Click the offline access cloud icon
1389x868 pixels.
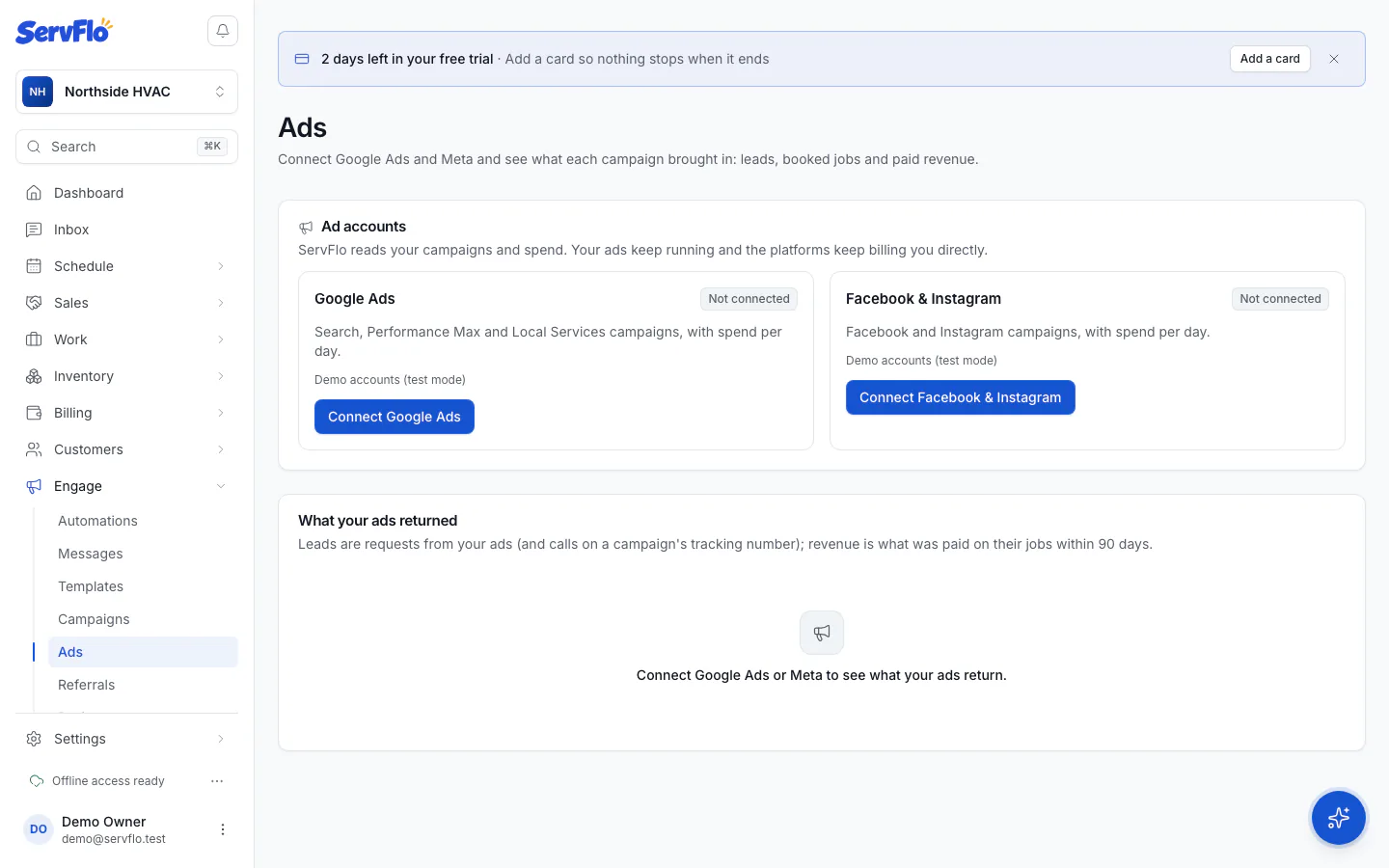pos(37,781)
